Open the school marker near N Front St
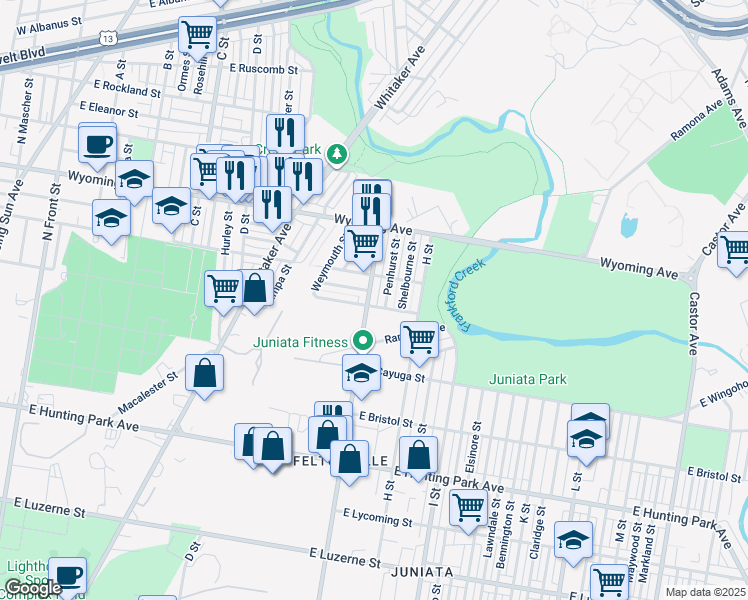 tap(112, 220)
